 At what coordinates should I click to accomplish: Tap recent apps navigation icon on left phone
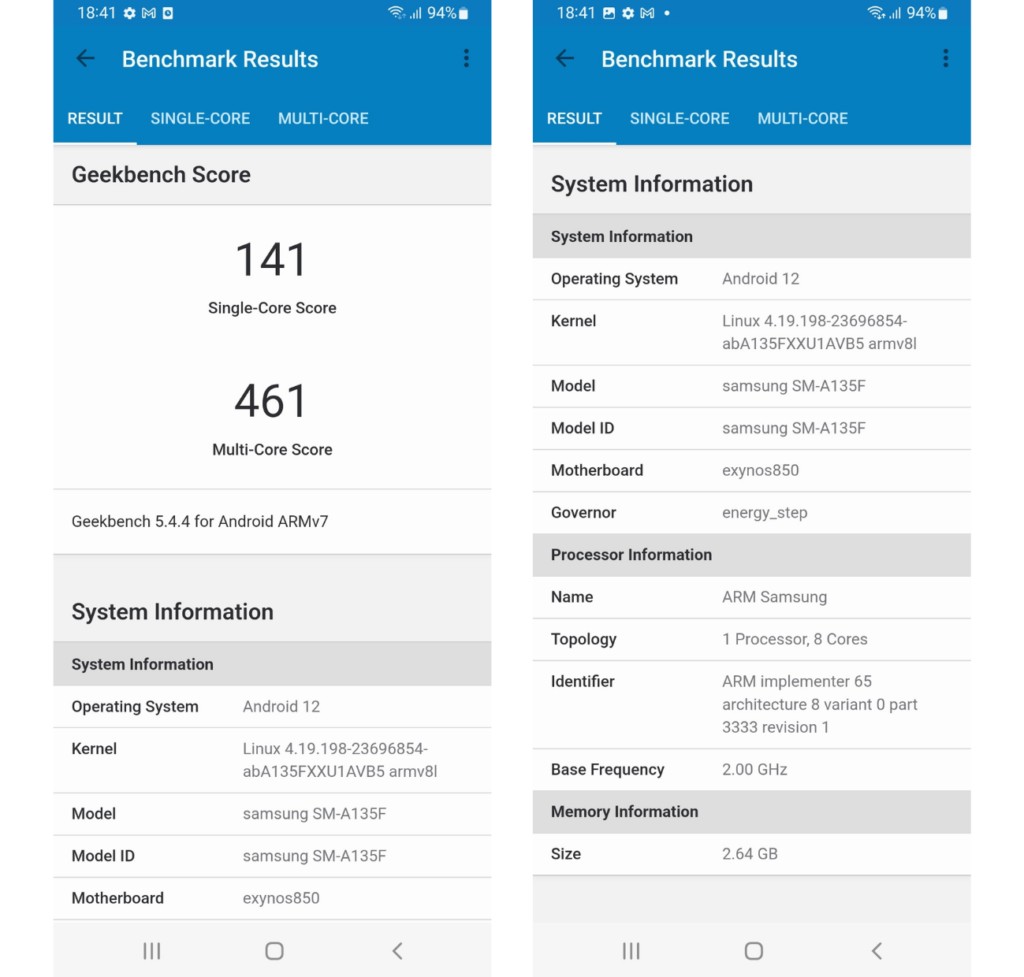pos(152,951)
